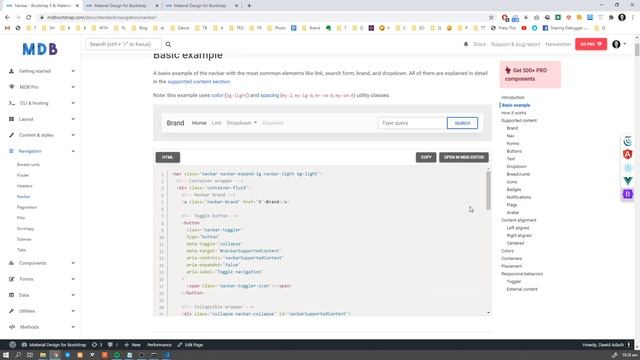Click the browser reload icon

click(x=29, y=18)
